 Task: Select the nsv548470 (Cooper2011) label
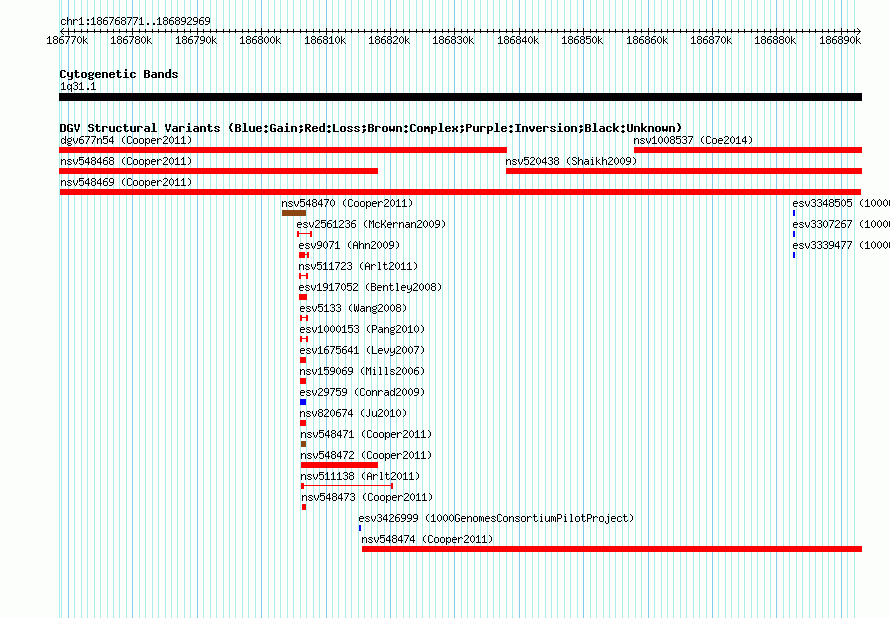coord(347,203)
